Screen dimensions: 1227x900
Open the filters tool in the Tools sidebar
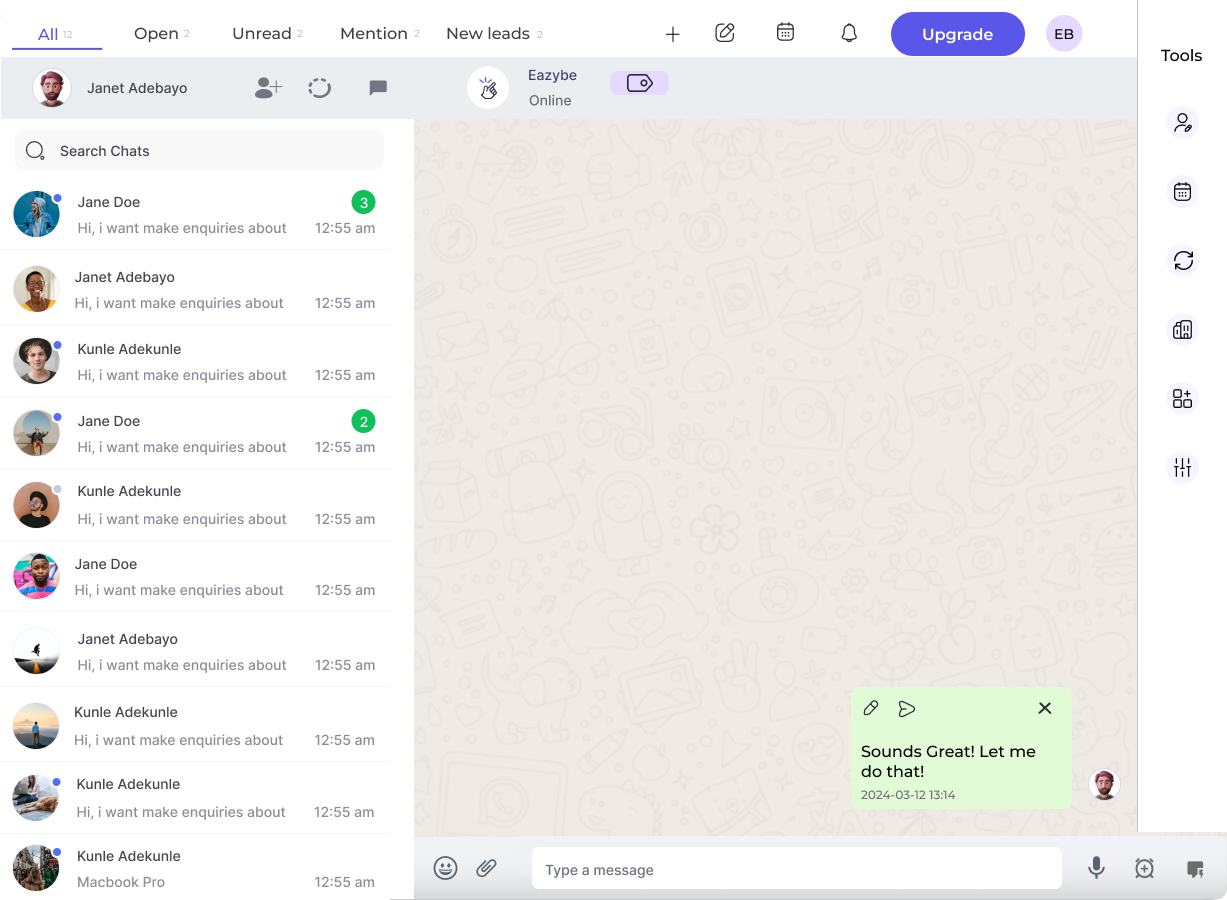click(1182, 467)
